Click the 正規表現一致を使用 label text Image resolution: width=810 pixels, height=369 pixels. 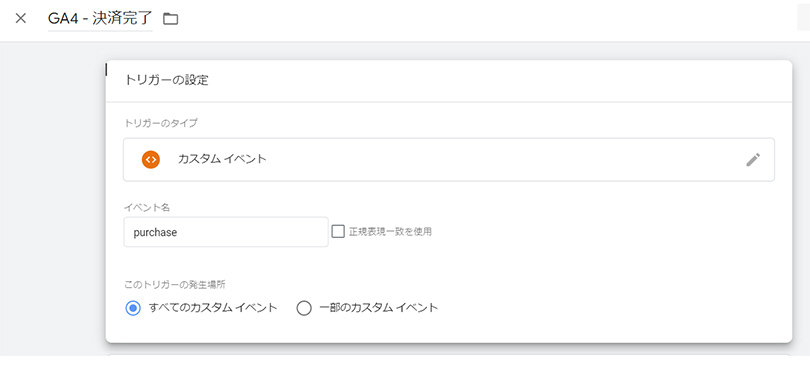pos(390,232)
